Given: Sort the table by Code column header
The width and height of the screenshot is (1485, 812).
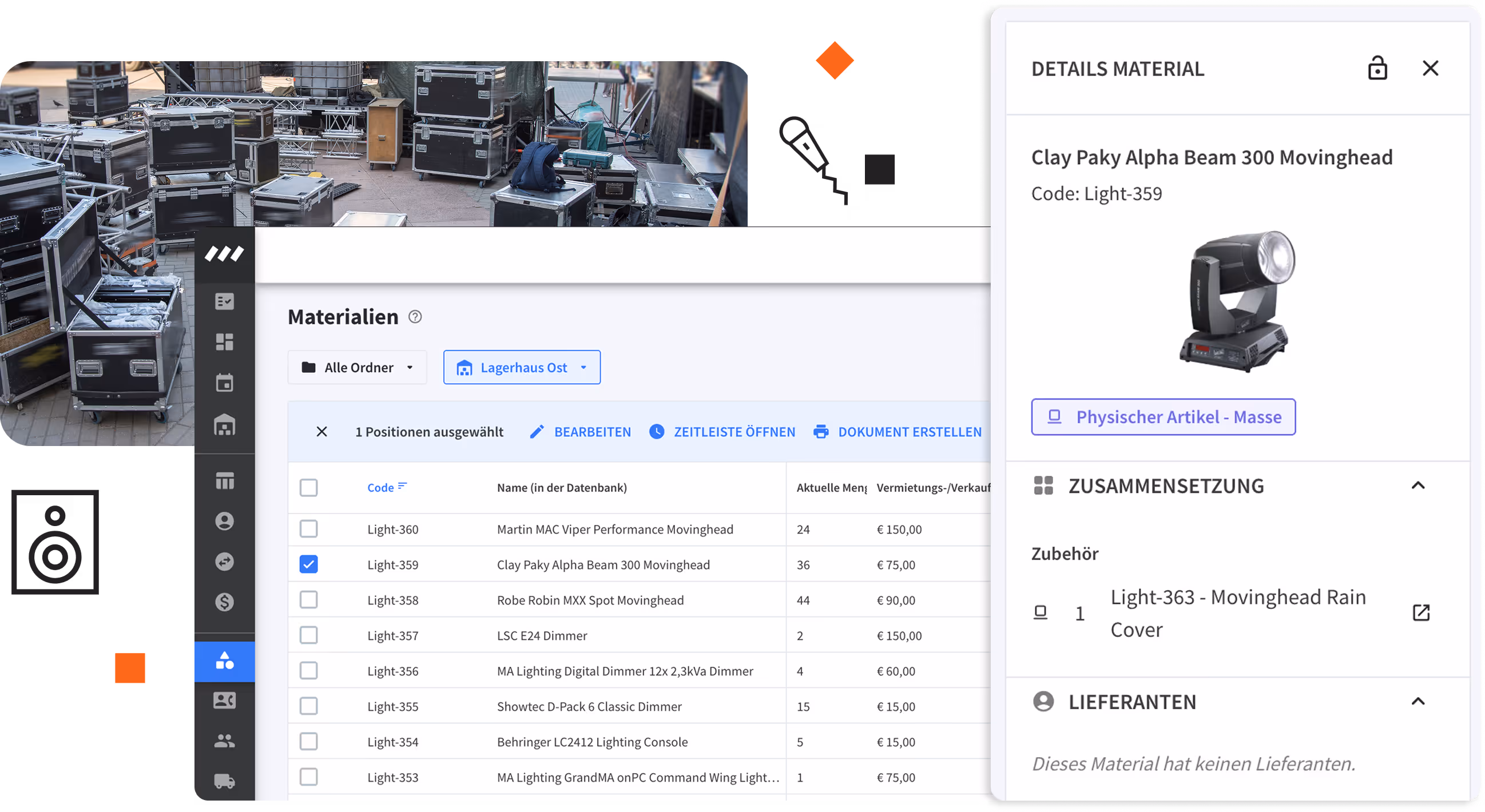Looking at the screenshot, I should click(380, 488).
